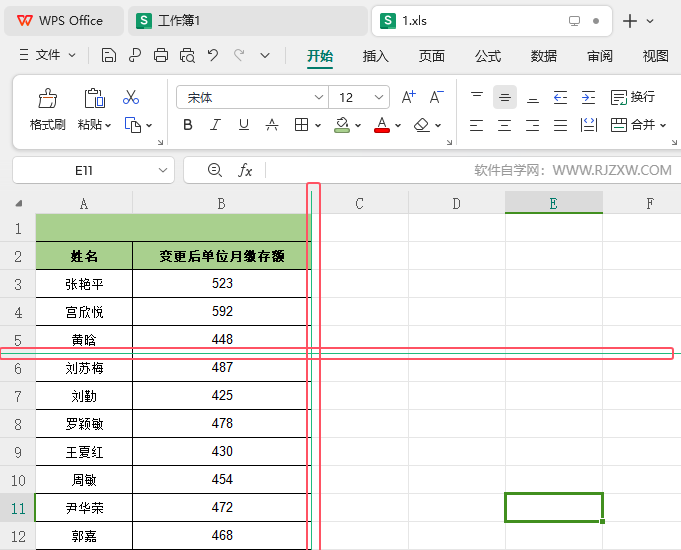Screen dimensions: 681x550
Task: Toggle top vertical alignment
Action: 477,96
